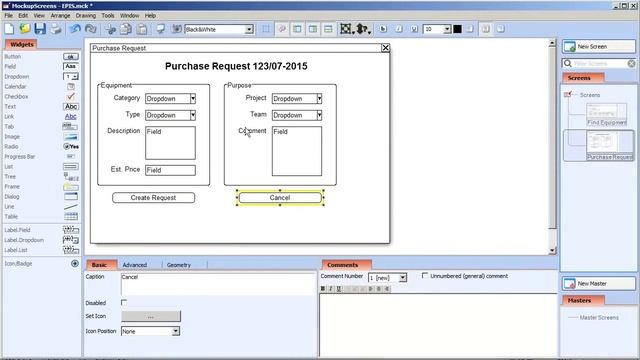Viewport: 640px width, 360px height.
Task: Select the Field widget icon
Action: tap(71, 66)
